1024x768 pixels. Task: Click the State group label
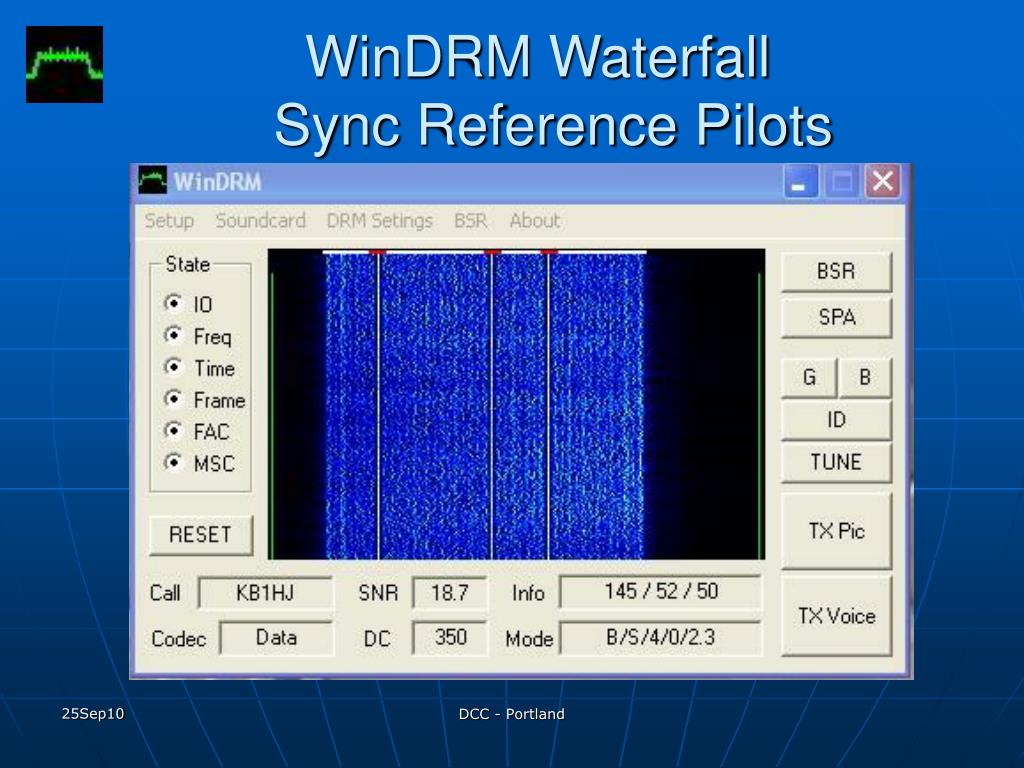tap(187, 264)
